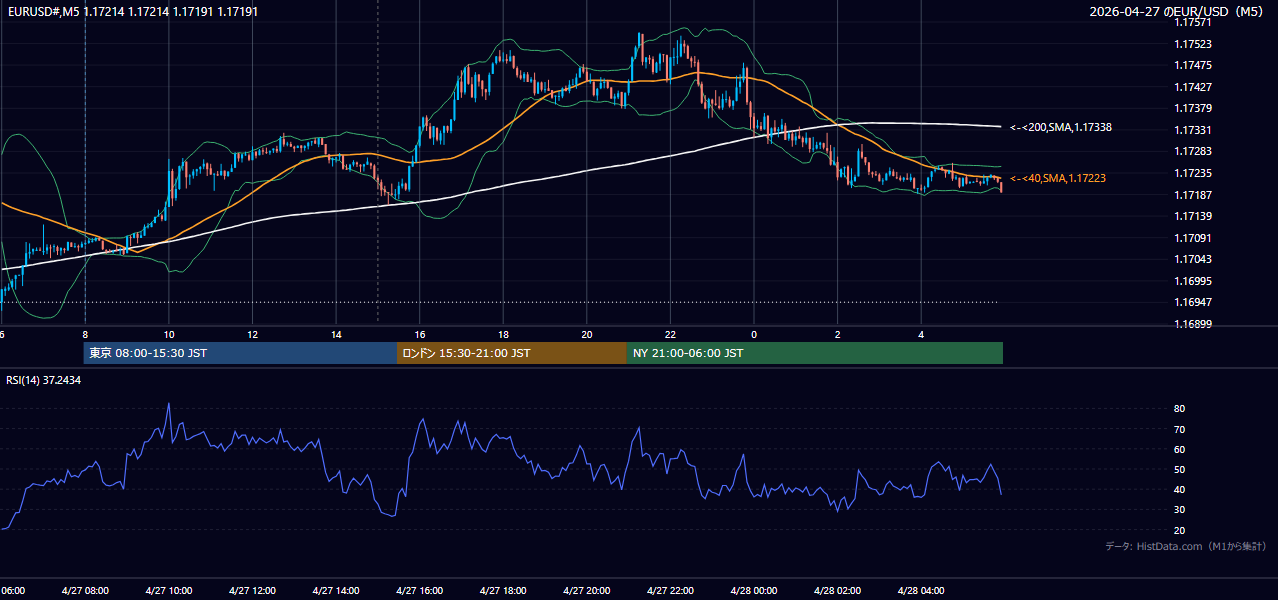The height and width of the screenshot is (600, 1278).
Task: Click hour tick 14 under the price chart
Action: (x=336, y=334)
